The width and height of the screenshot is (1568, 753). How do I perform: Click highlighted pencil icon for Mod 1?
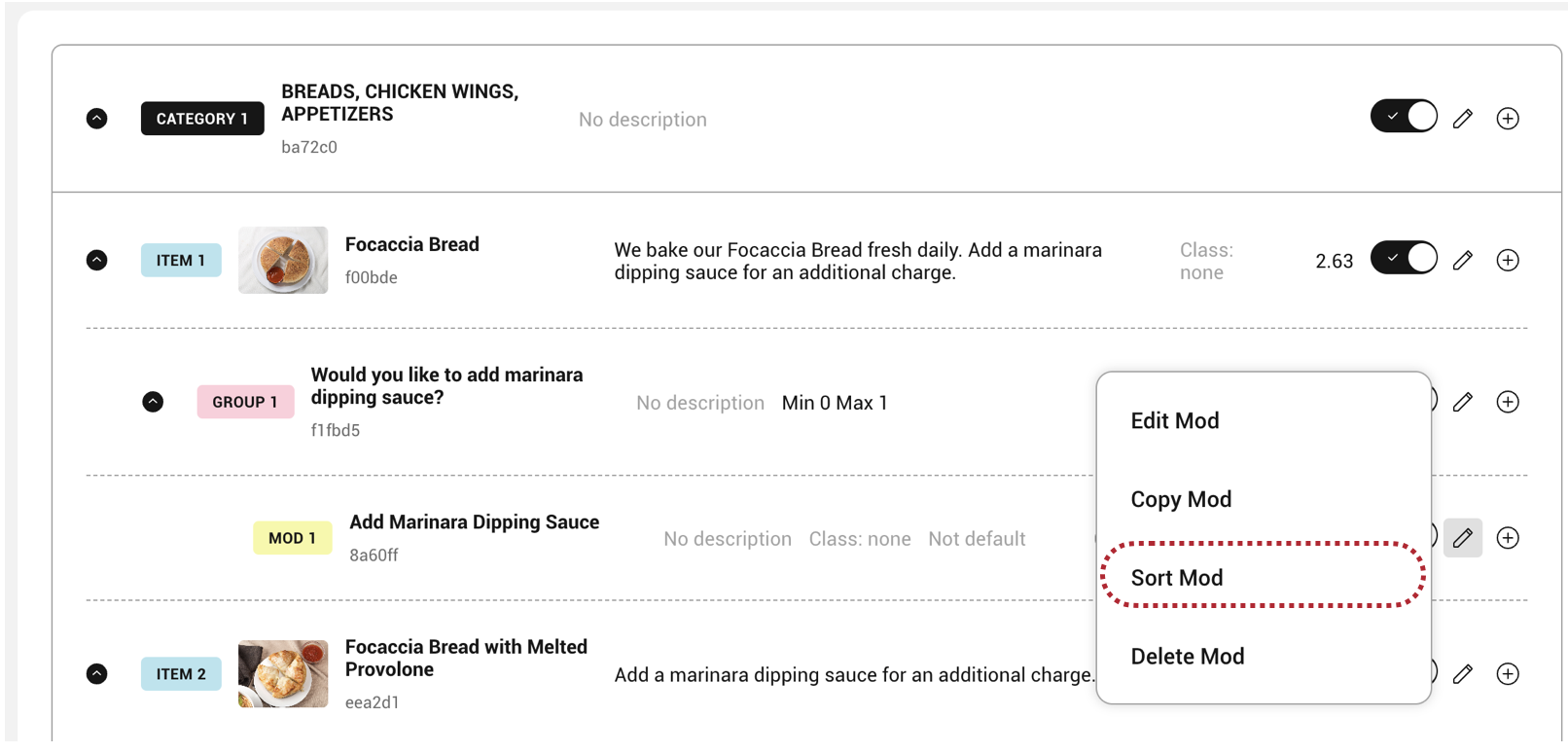pos(1462,538)
